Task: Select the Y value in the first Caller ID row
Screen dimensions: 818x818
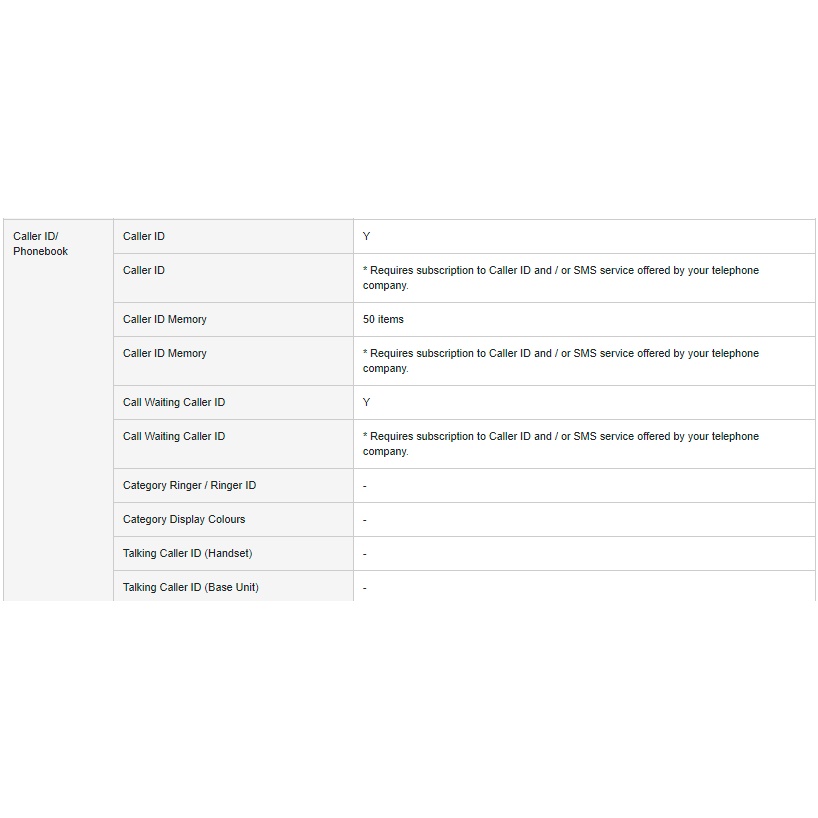Action: (367, 237)
